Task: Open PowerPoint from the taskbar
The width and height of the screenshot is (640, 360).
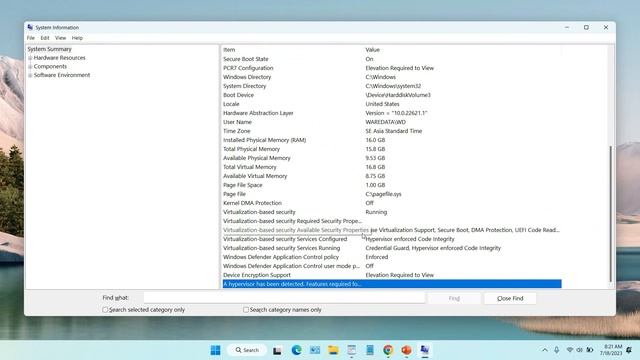Action: click(406, 350)
